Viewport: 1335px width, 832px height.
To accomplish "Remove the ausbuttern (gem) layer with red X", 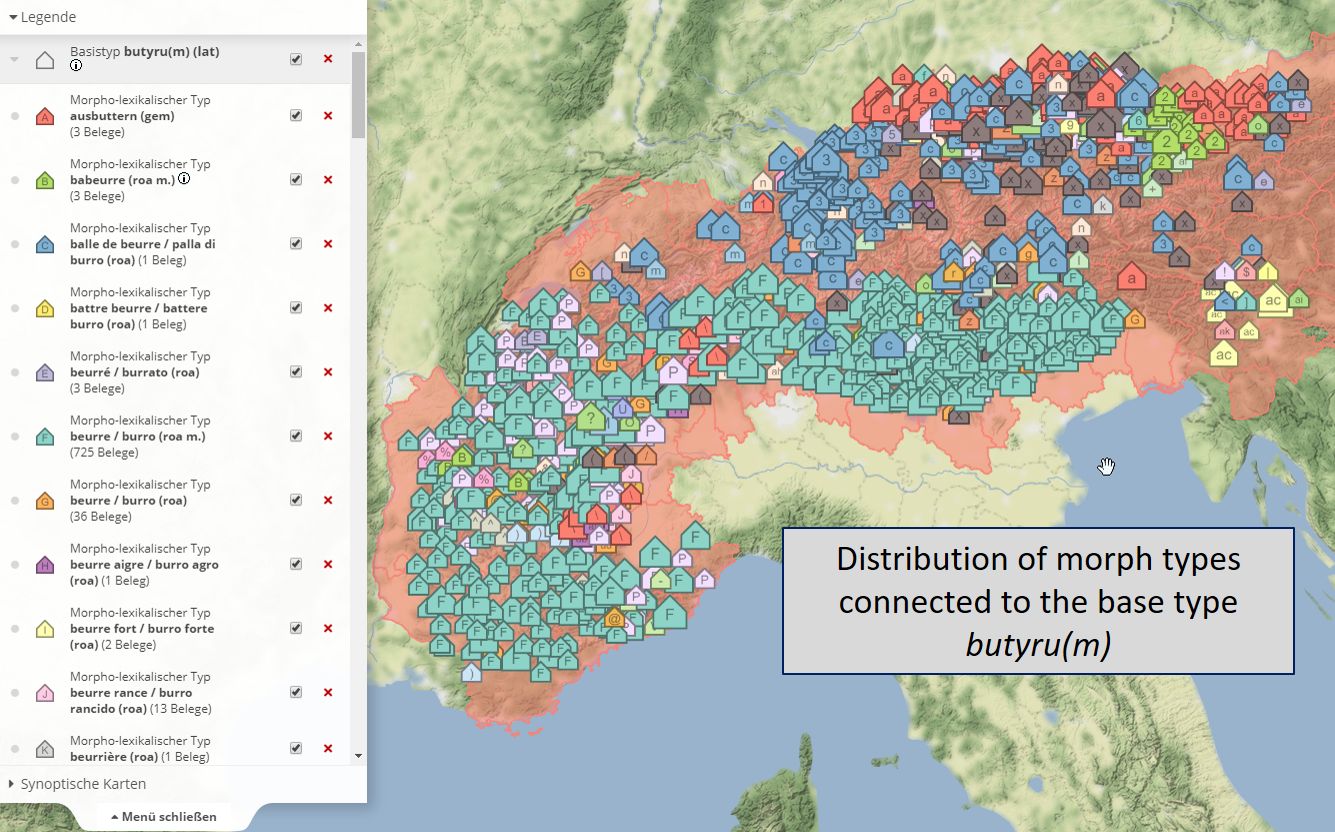I will coord(328,116).
